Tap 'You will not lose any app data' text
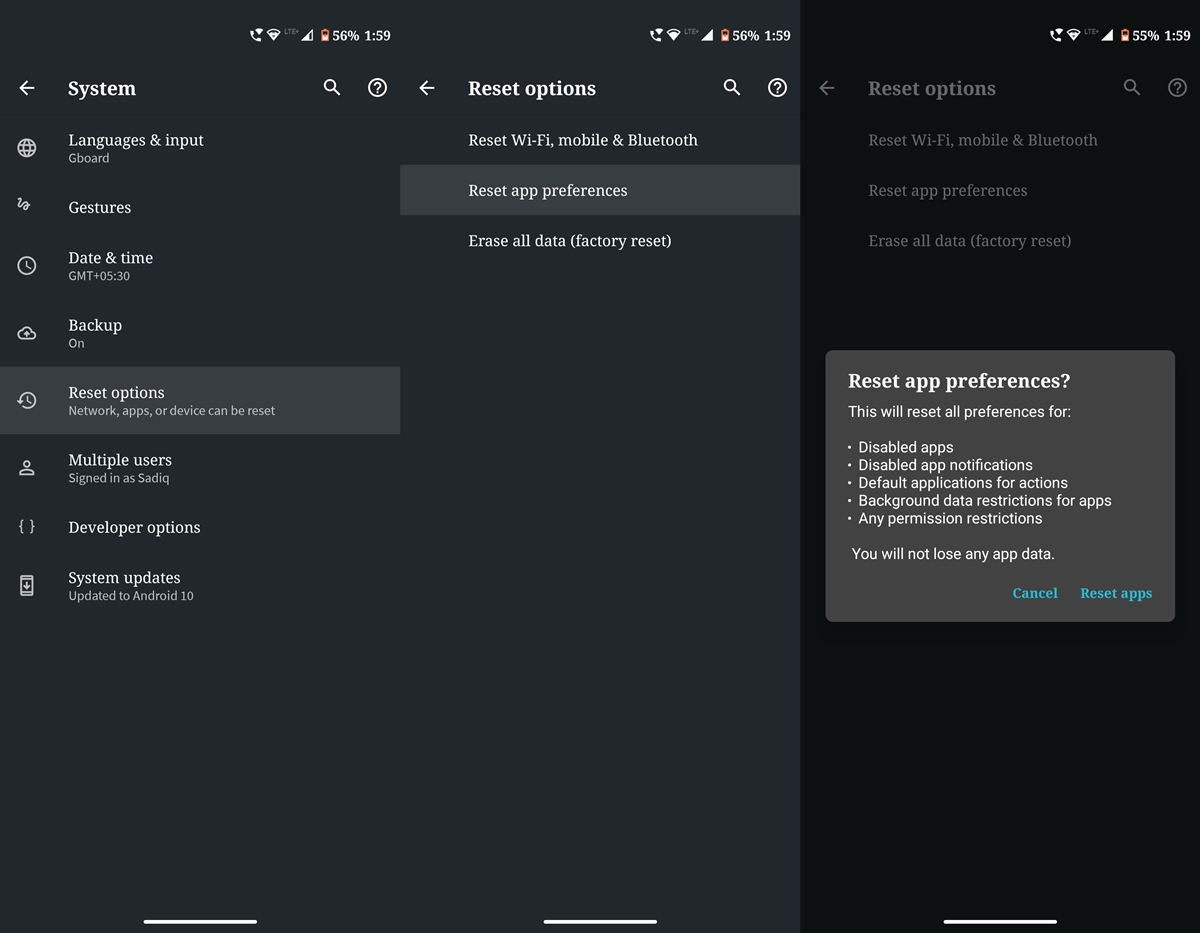The image size is (1200, 933). 953,553
